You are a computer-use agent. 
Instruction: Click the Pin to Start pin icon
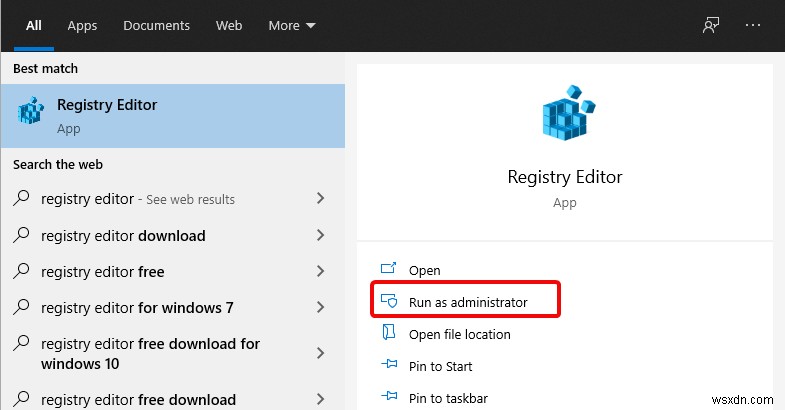point(389,364)
